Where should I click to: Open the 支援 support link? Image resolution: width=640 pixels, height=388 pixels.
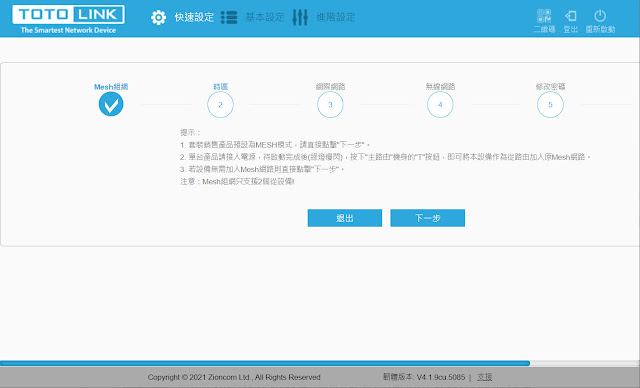pyautogui.click(x=484, y=377)
